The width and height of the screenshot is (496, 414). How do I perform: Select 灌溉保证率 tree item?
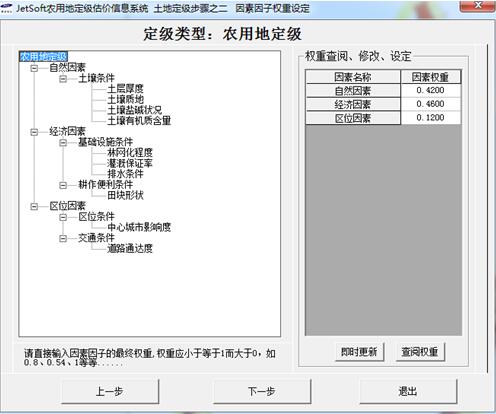pos(130,163)
